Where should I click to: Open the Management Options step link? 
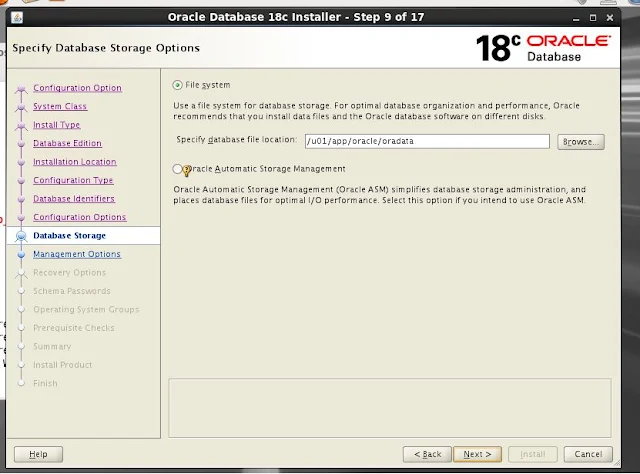coord(77,254)
